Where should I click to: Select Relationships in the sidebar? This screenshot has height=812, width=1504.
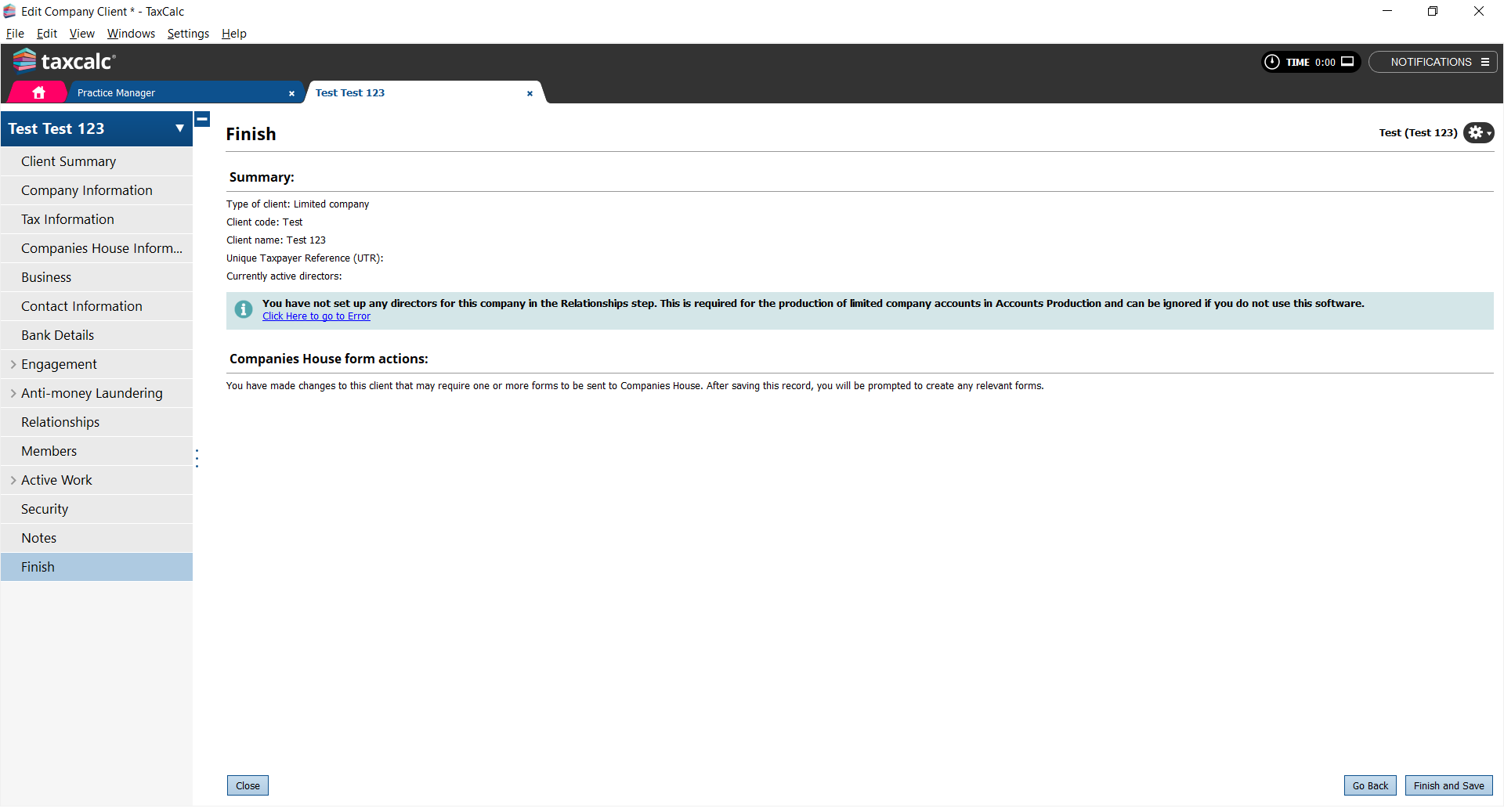[60, 422]
